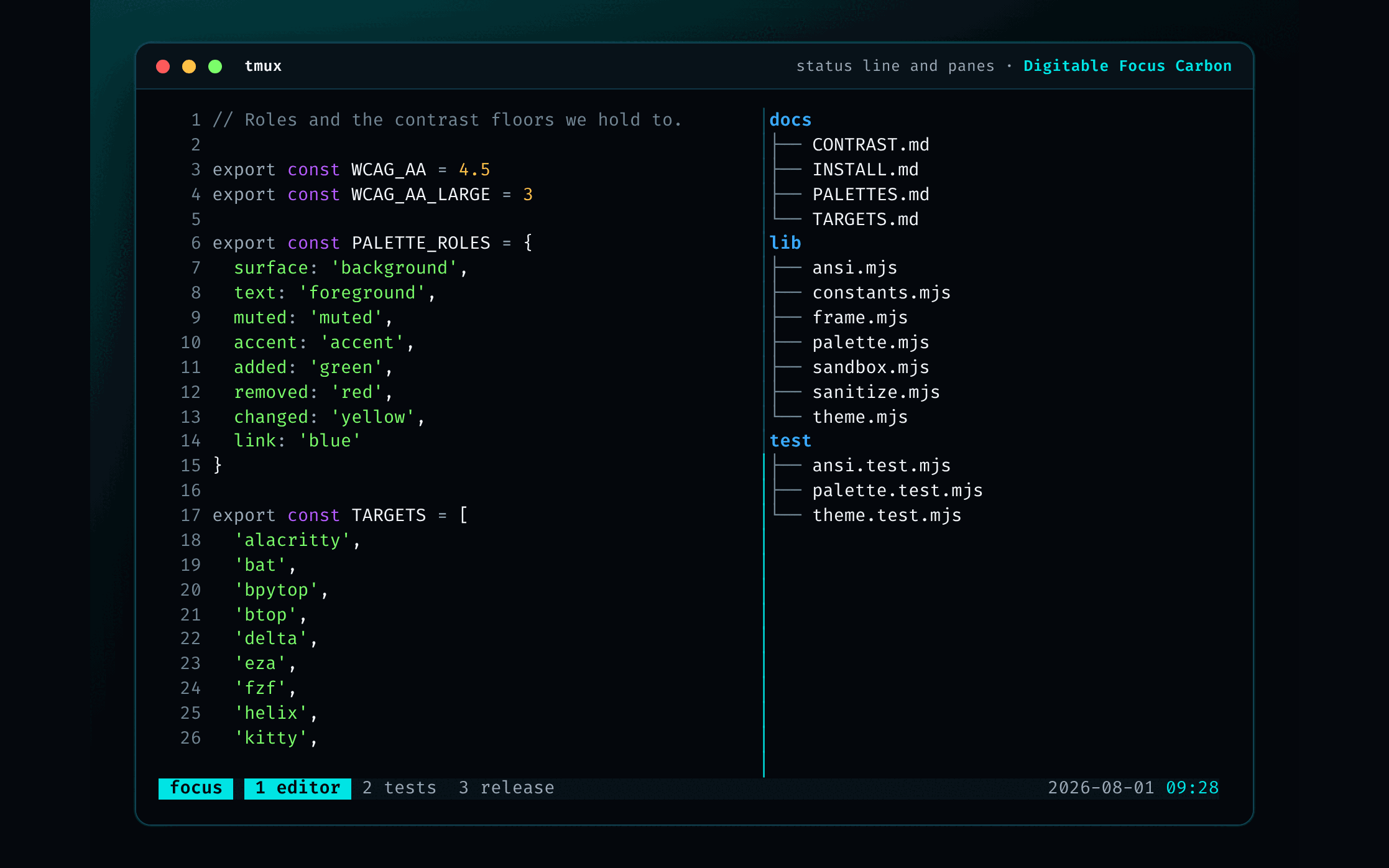Screen dimensions: 1389x868
Task: Select the 'focus' session label in status line
Action: pos(196,788)
